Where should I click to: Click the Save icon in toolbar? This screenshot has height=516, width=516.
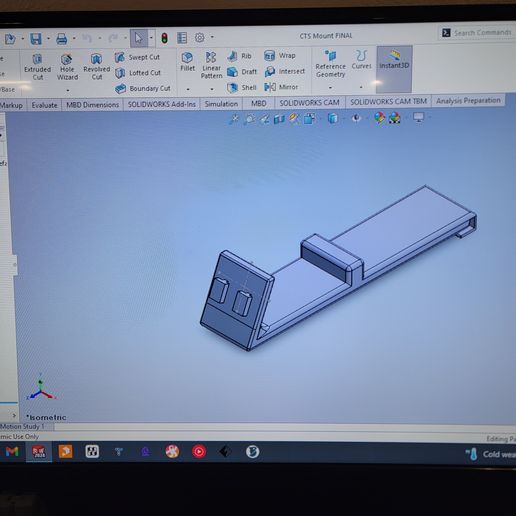(x=36, y=39)
